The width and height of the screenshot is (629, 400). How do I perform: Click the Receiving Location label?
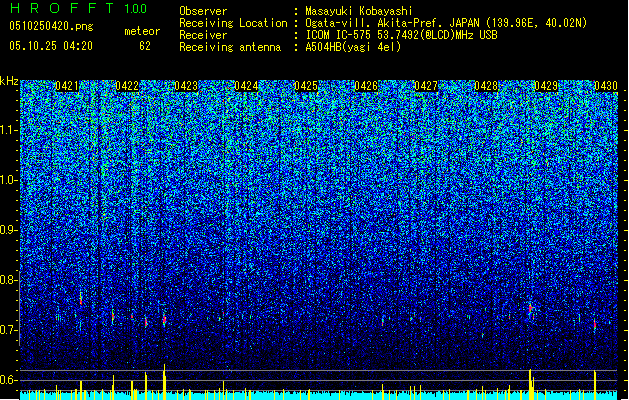click(x=233, y=23)
